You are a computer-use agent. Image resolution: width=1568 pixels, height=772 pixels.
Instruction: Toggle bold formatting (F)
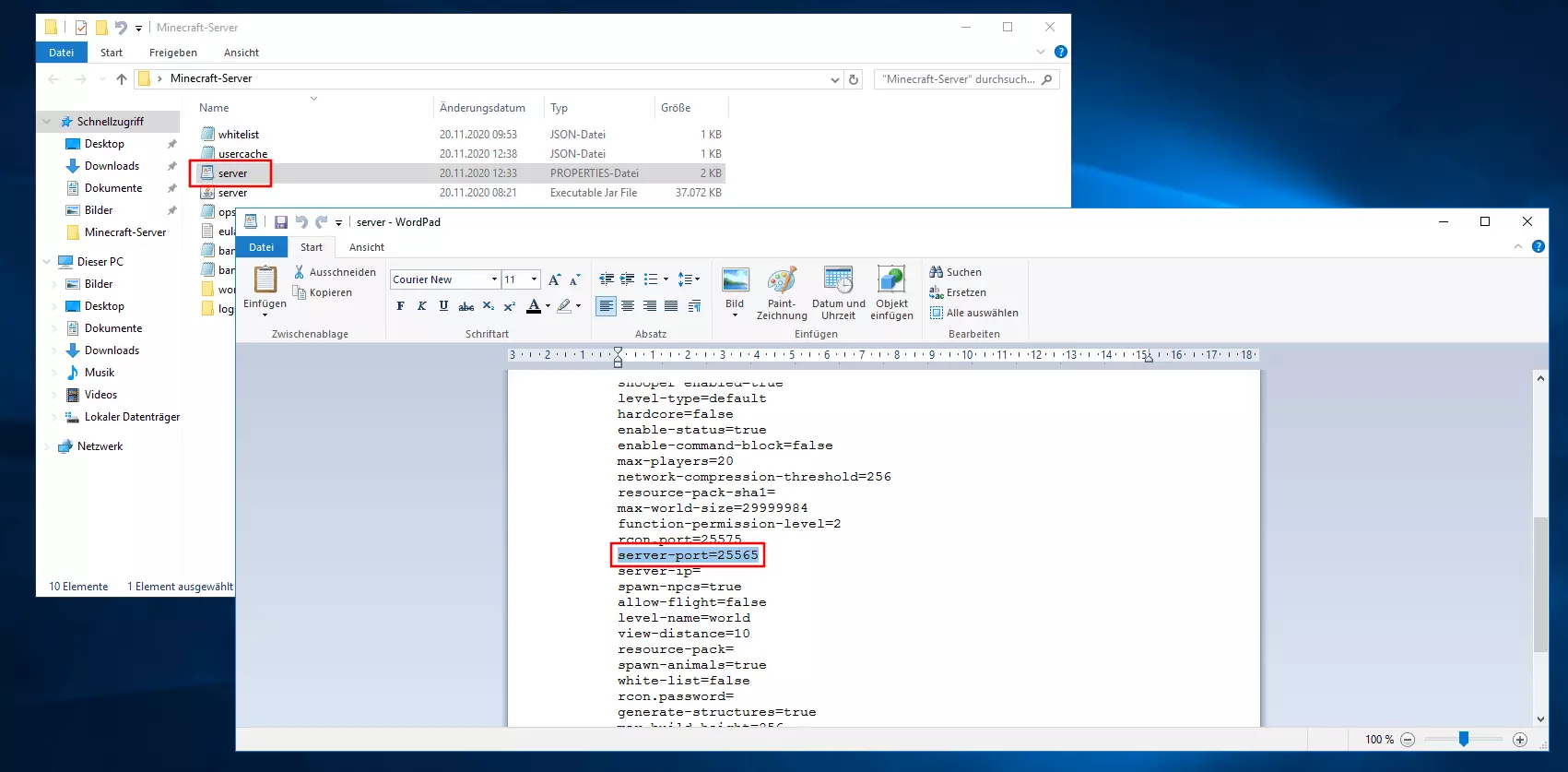[400, 306]
